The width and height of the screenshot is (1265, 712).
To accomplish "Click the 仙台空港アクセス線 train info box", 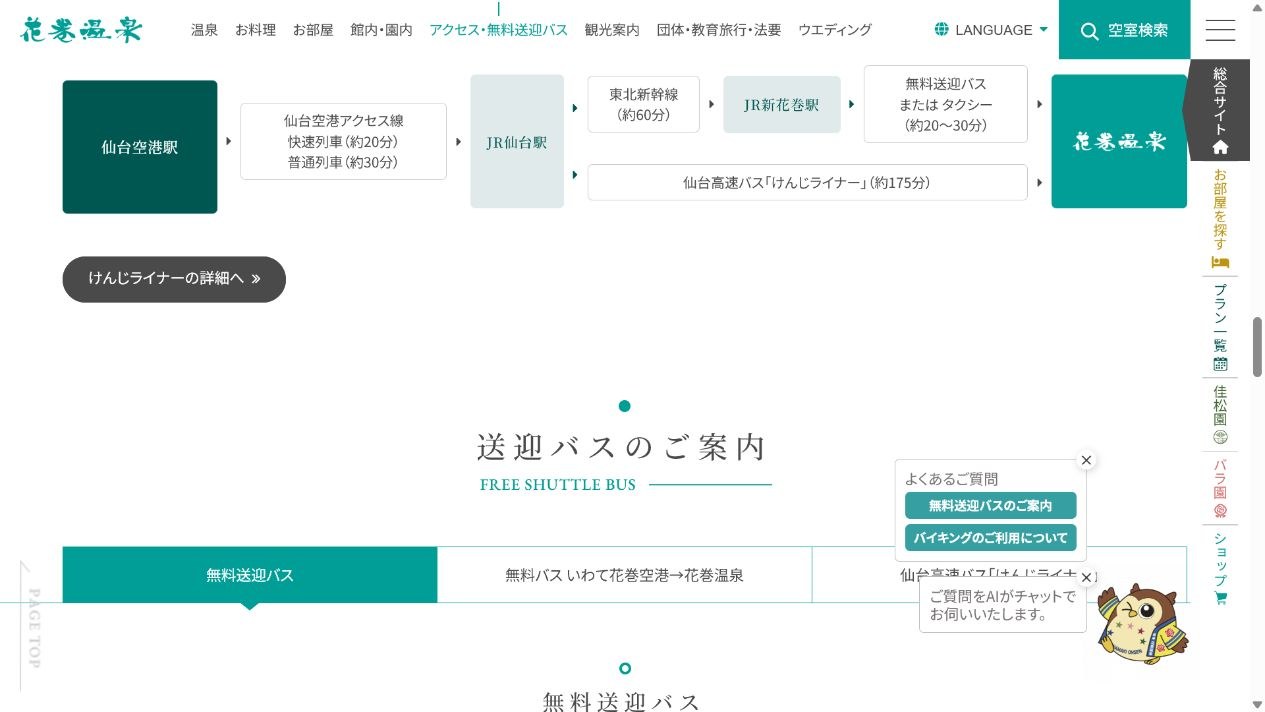I will tap(343, 141).
